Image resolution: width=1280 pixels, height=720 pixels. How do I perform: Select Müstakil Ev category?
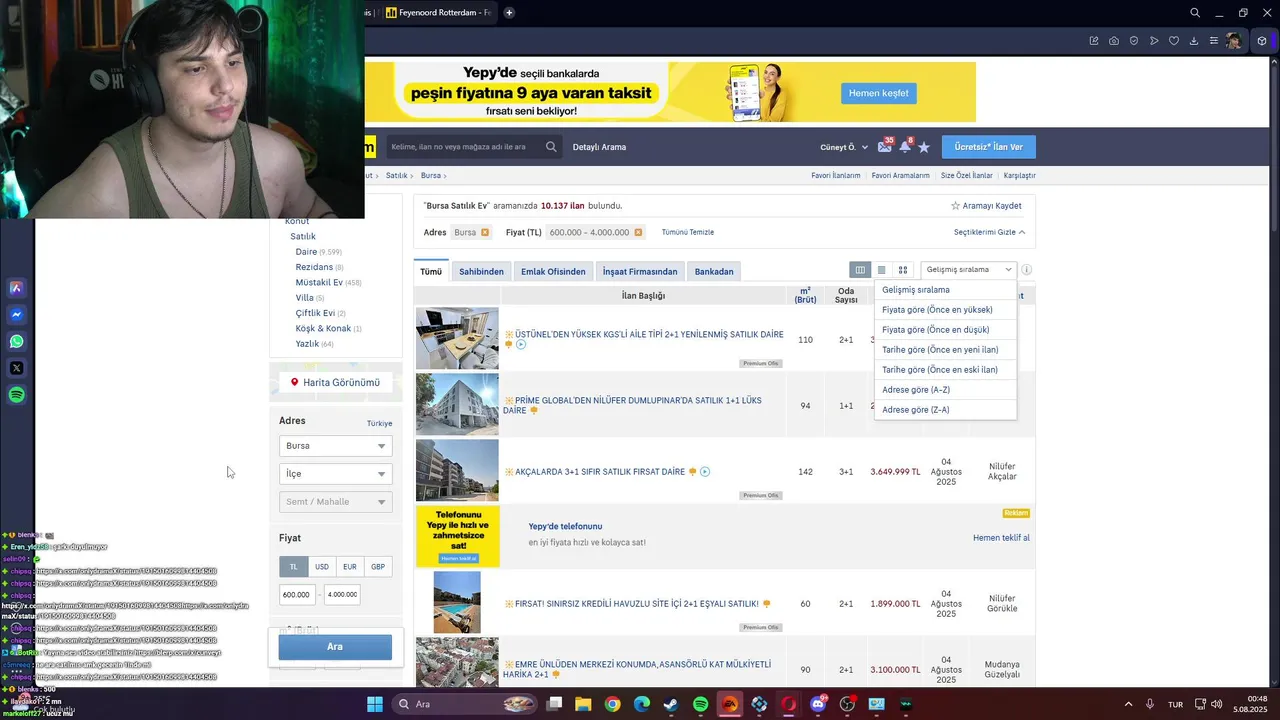coord(319,283)
